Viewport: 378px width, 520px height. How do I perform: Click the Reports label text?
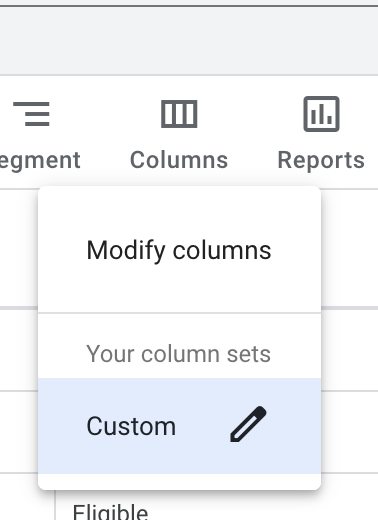point(321,161)
